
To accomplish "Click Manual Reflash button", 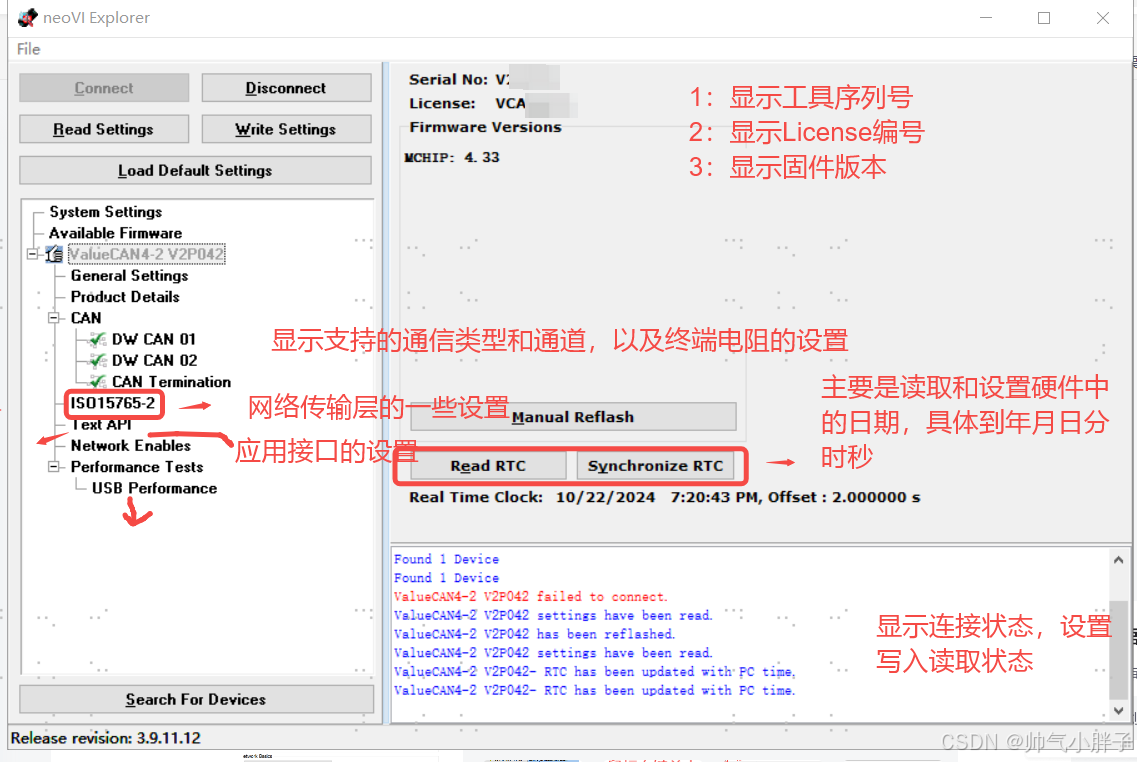I will click(573, 417).
